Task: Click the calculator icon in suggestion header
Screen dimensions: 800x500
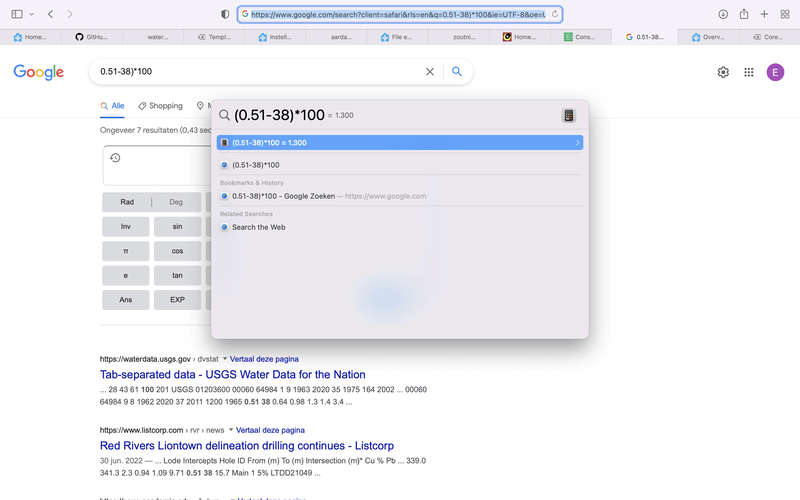Action: (568, 115)
